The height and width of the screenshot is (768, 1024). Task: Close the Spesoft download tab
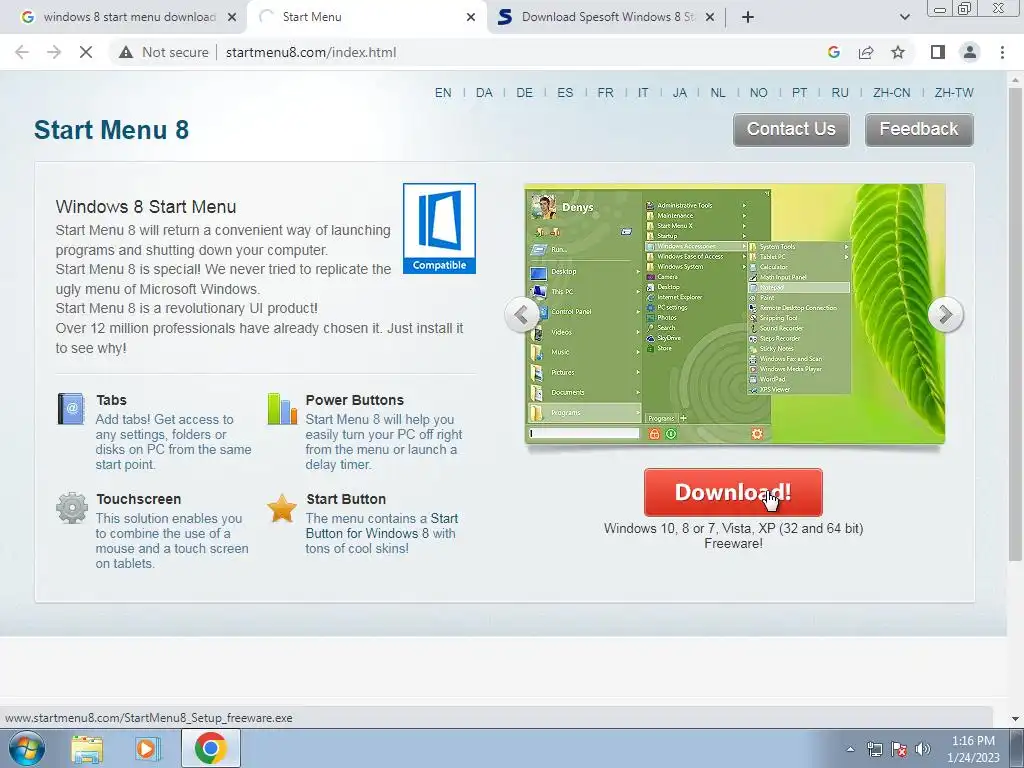pos(710,17)
